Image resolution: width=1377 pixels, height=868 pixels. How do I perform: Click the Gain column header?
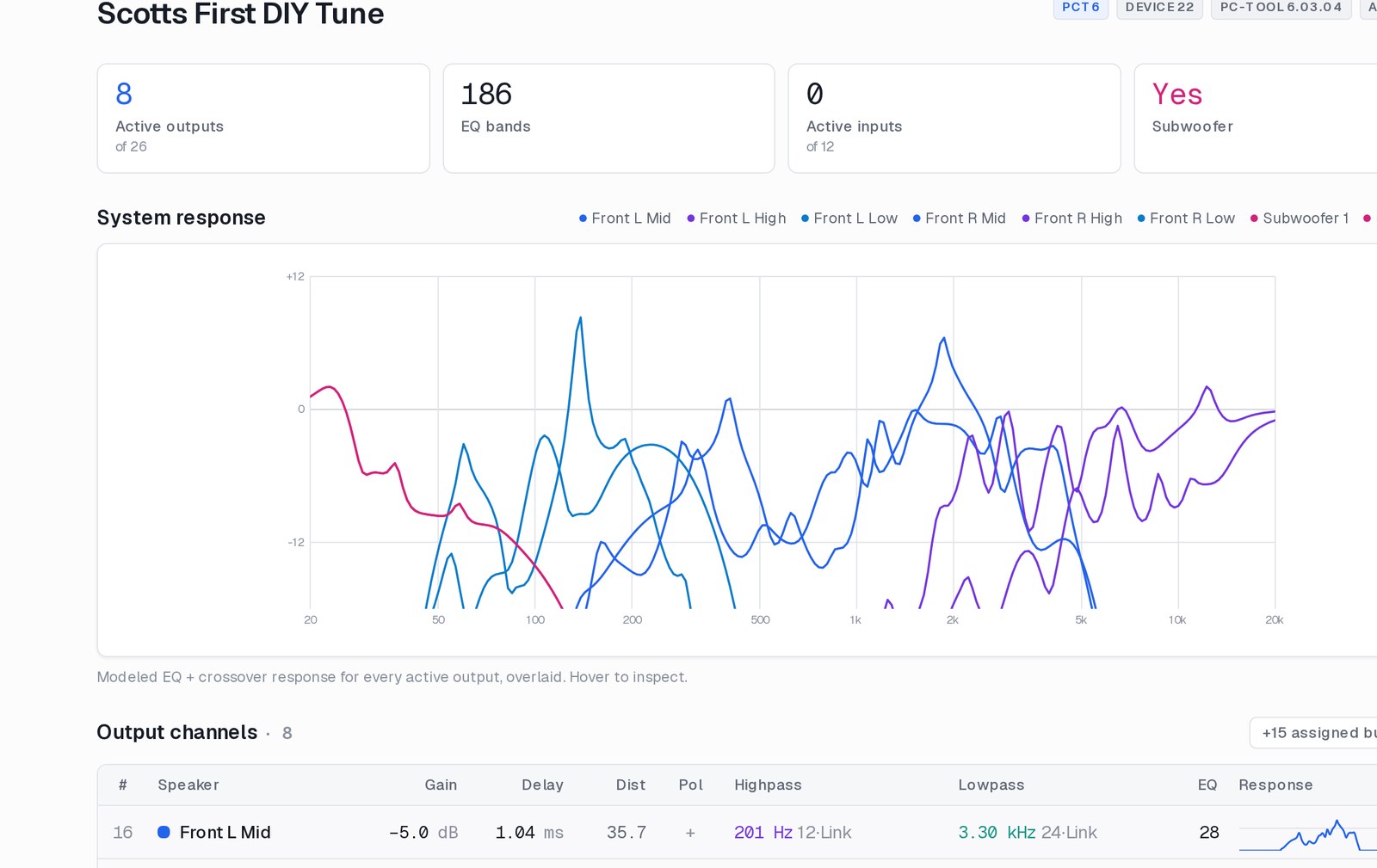coord(441,785)
